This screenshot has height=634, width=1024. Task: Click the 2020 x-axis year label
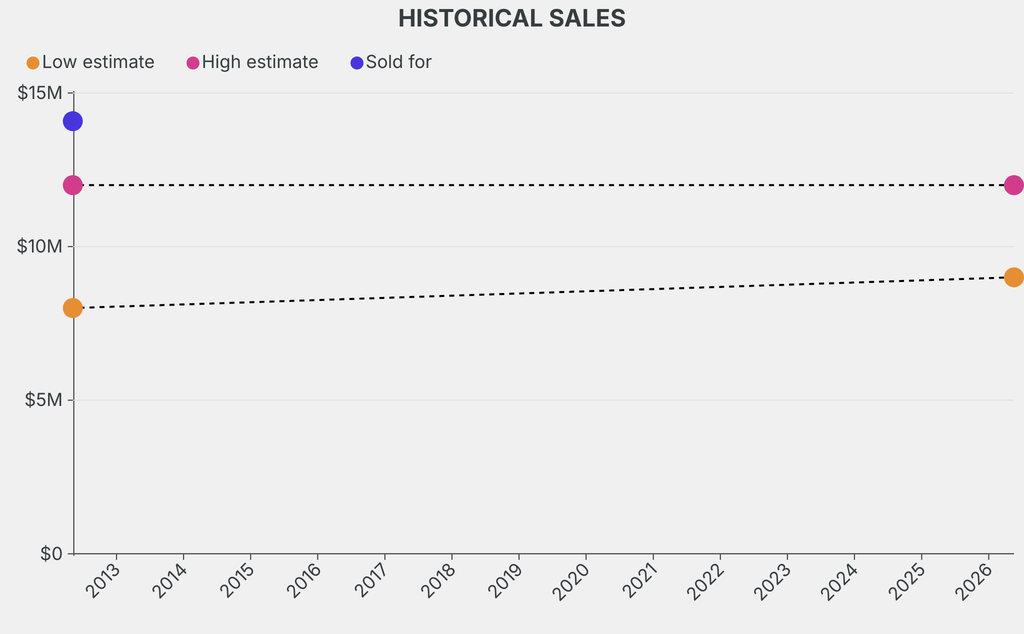click(572, 581)
